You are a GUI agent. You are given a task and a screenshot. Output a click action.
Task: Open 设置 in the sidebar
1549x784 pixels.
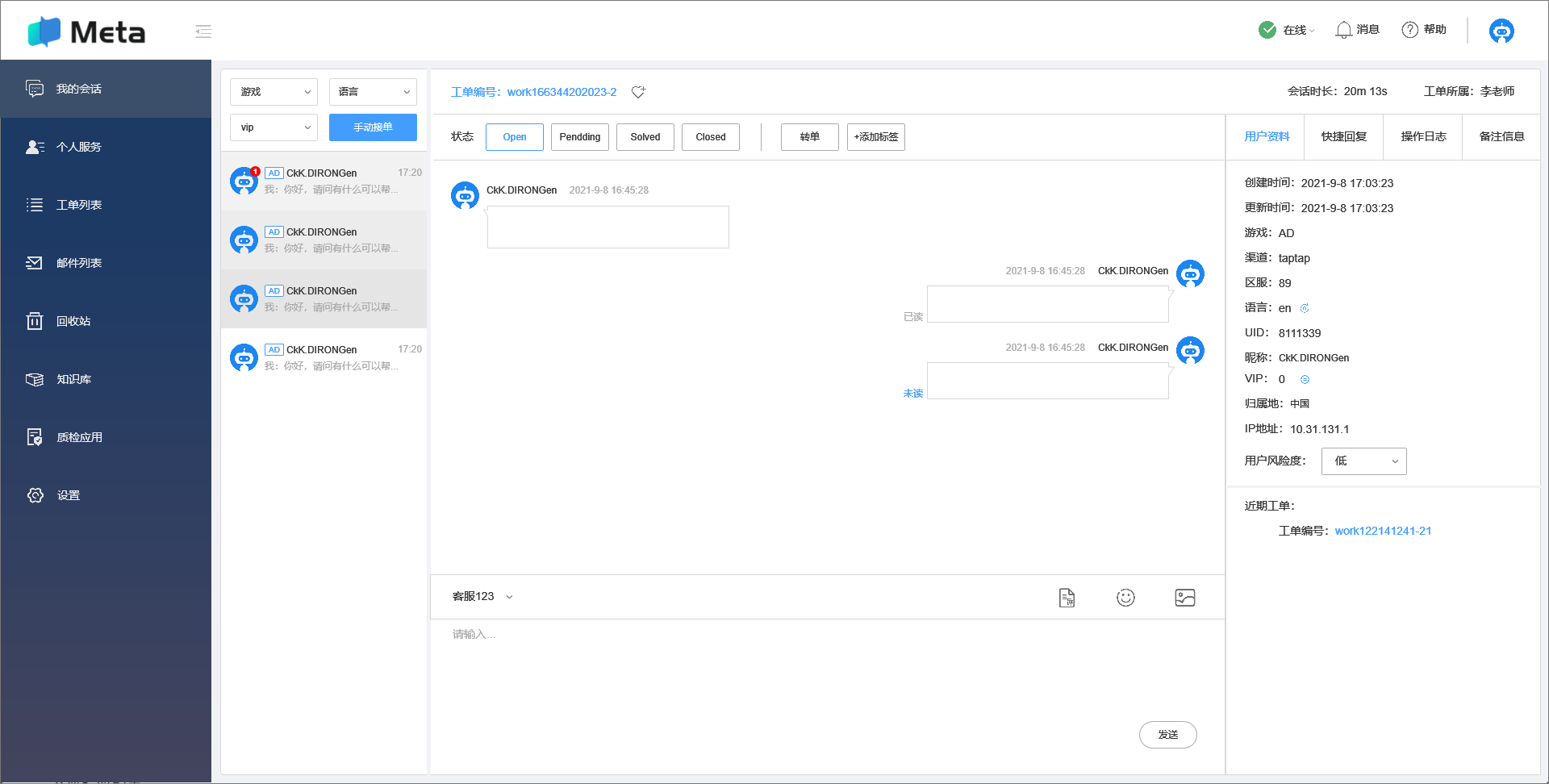pos(106,495)
